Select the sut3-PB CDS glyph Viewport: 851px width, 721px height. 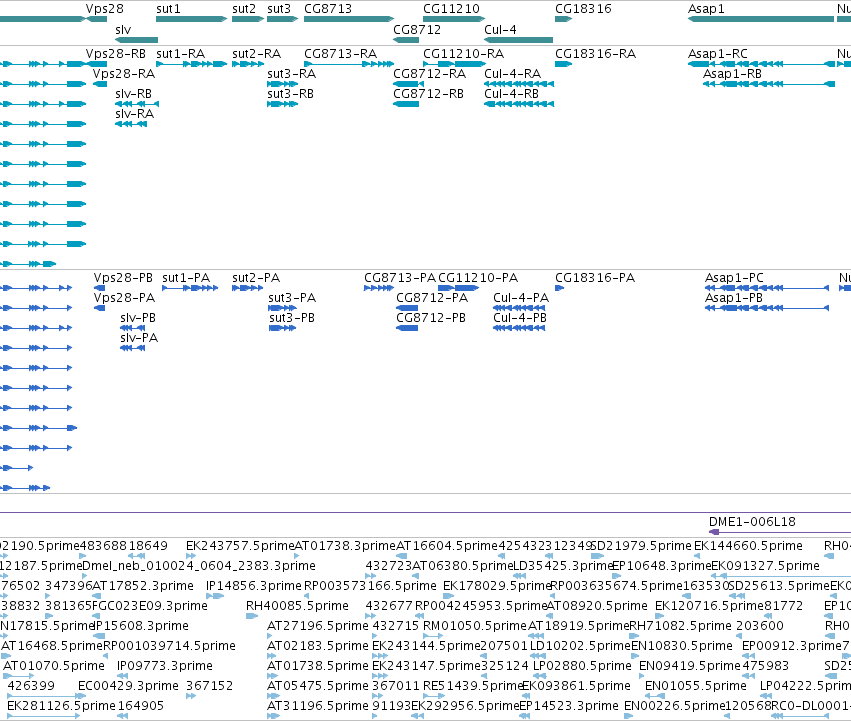coord(282,328)
